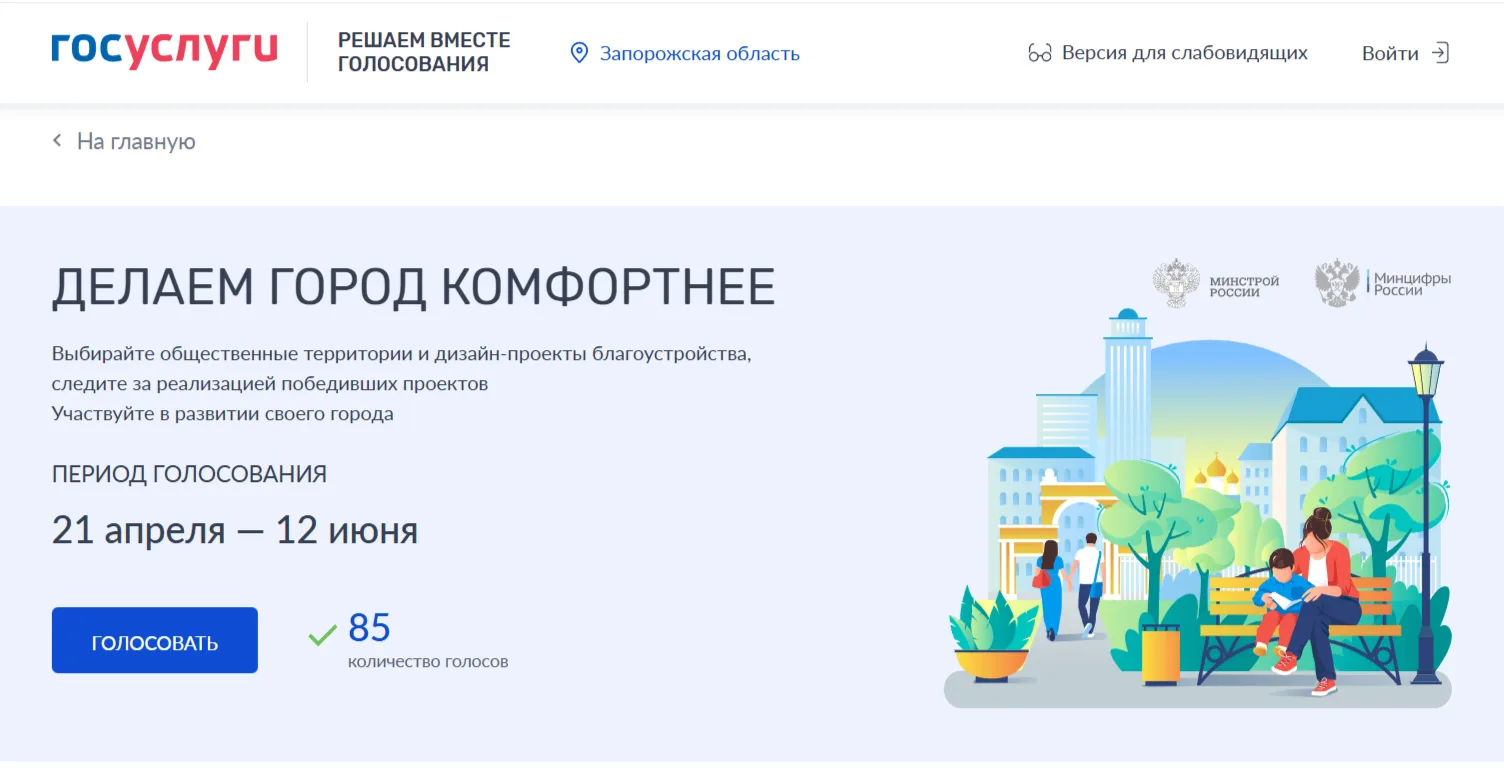
Task: Click the Минцифры России emblem
Action: (x=1337, y=284)
